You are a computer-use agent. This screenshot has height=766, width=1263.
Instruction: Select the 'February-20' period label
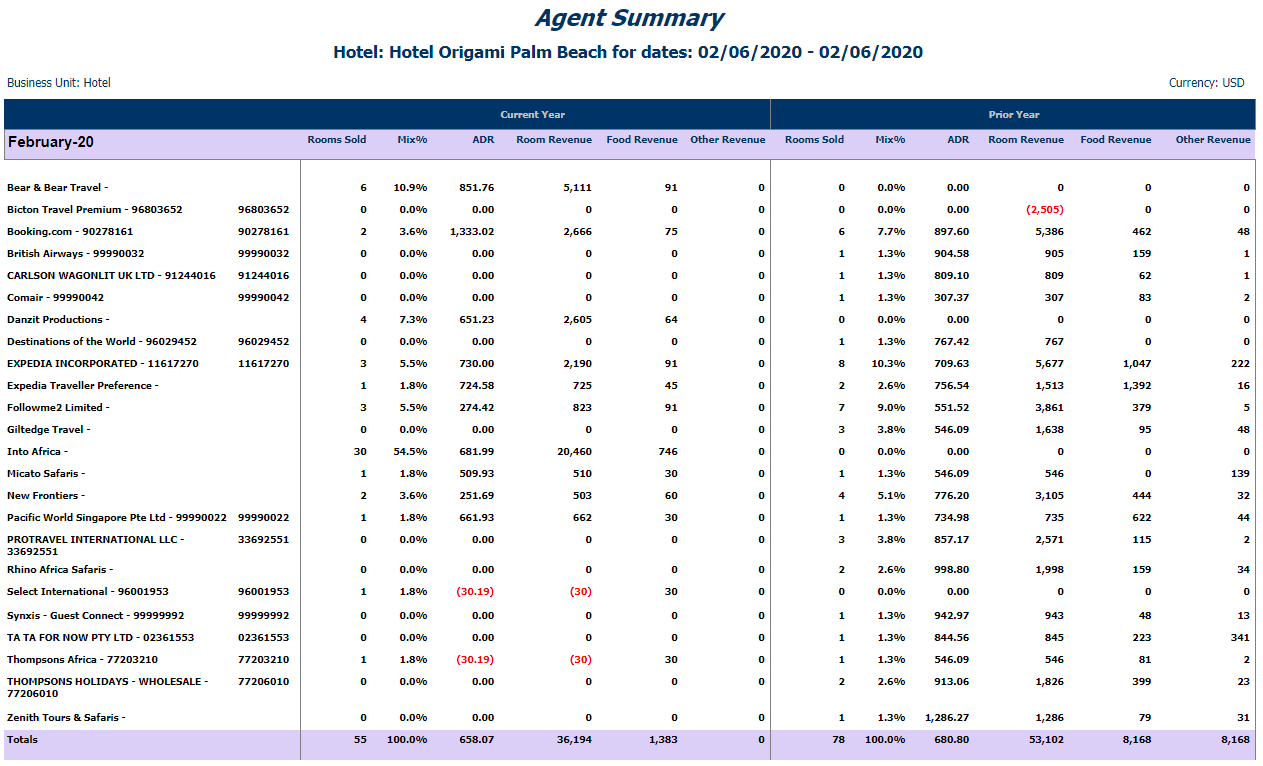click(x=51, y=142)
